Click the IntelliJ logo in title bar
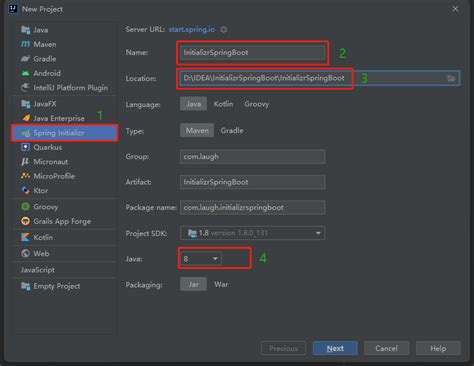Image resolution: width=474 pixels, height=366 pixels. (13, 9)
